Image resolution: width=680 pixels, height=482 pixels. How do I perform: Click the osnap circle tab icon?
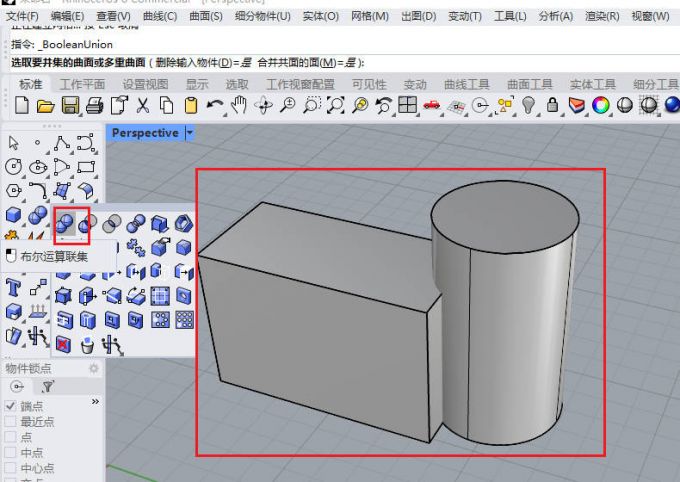click(17, 386)
